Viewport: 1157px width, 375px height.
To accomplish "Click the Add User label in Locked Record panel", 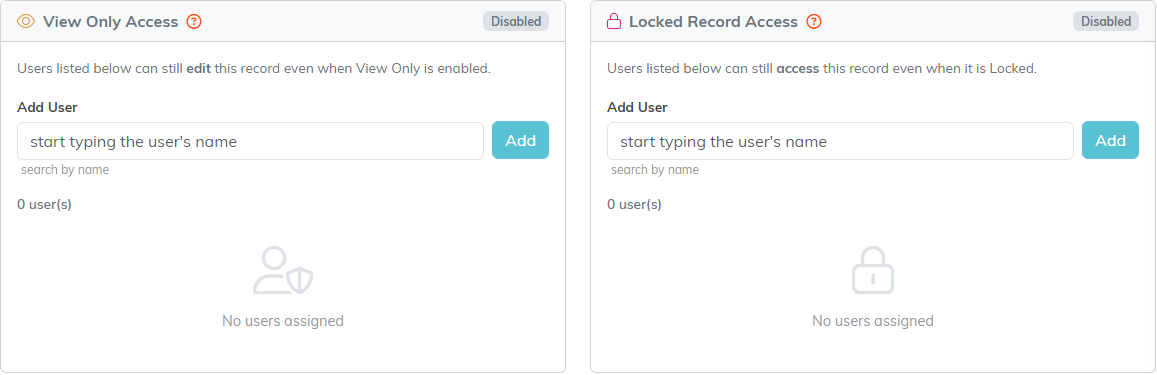I will [638, 107].
